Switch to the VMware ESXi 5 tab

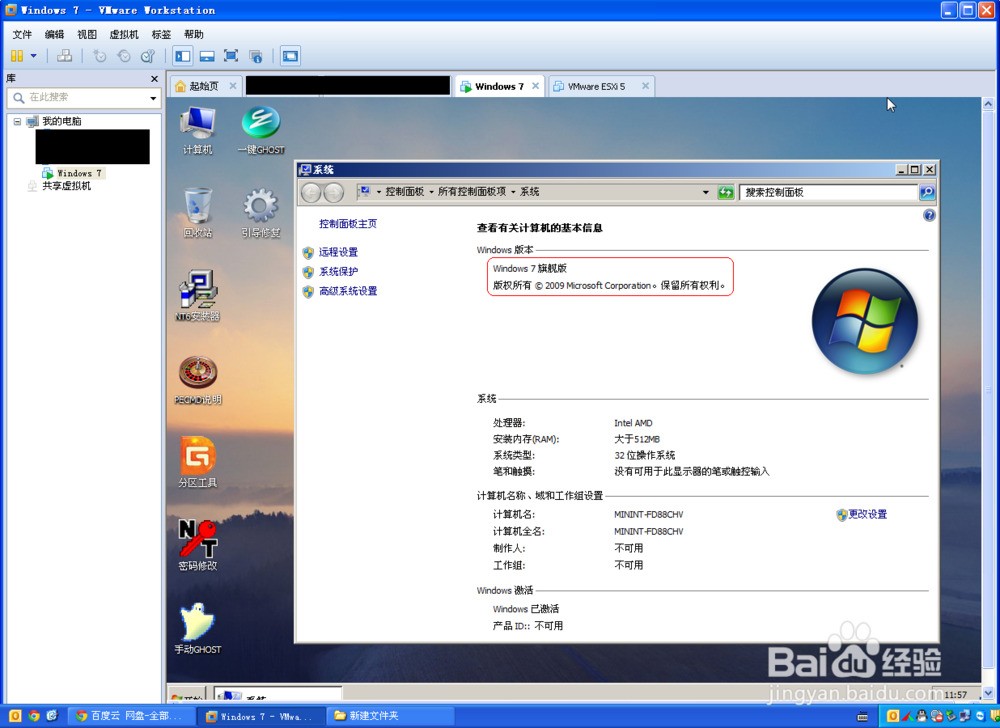click(596, 86)
